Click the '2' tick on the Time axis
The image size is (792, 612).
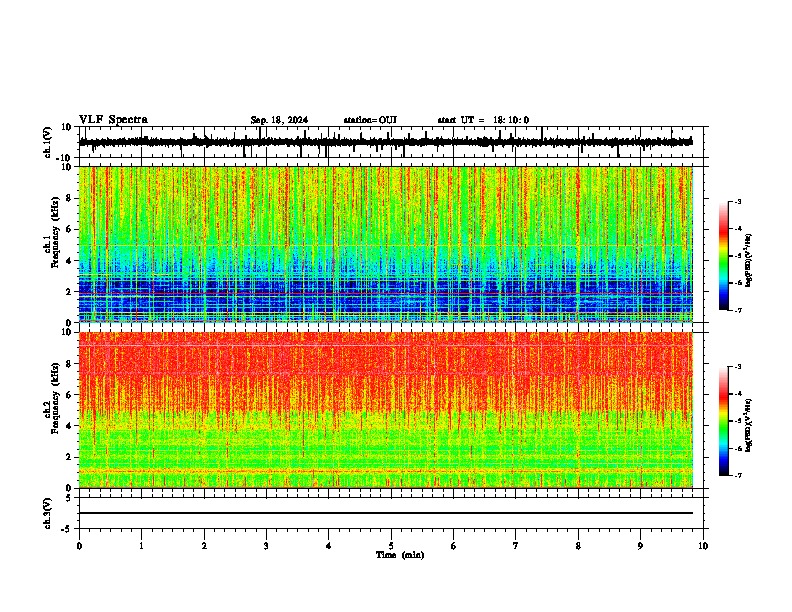click(x=204, y=546)
